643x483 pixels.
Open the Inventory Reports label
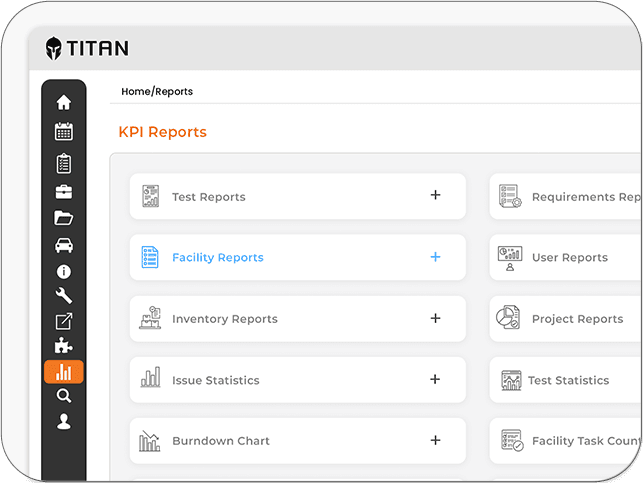pyautogui.click(x=225, y=319)
